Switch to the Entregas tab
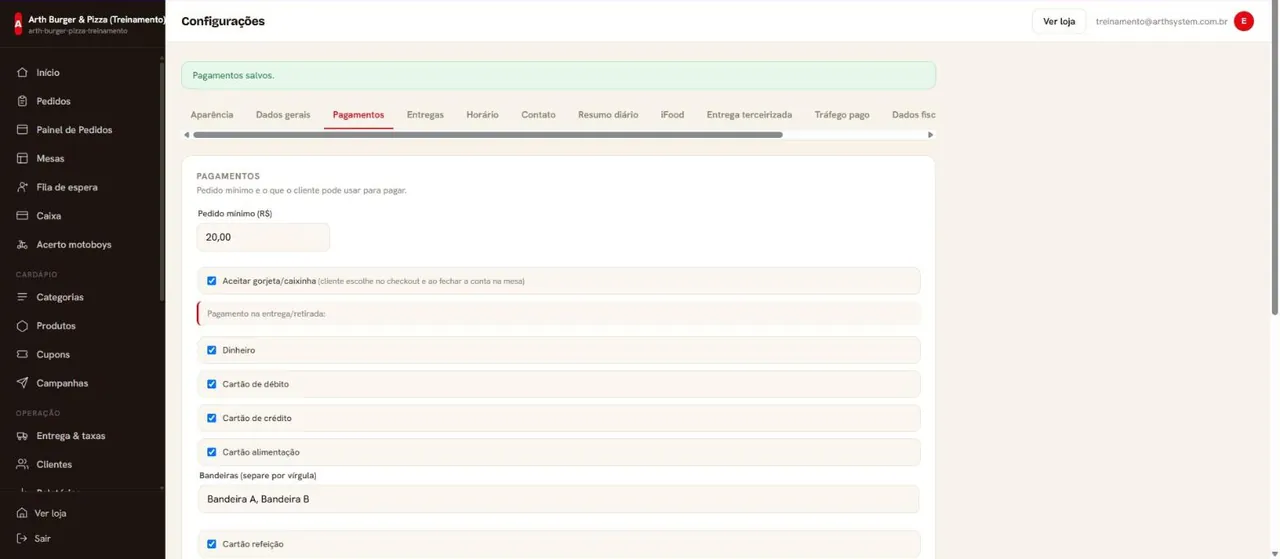The height and width of the screenshot is (559, 1280). click(x=425, y=115)
